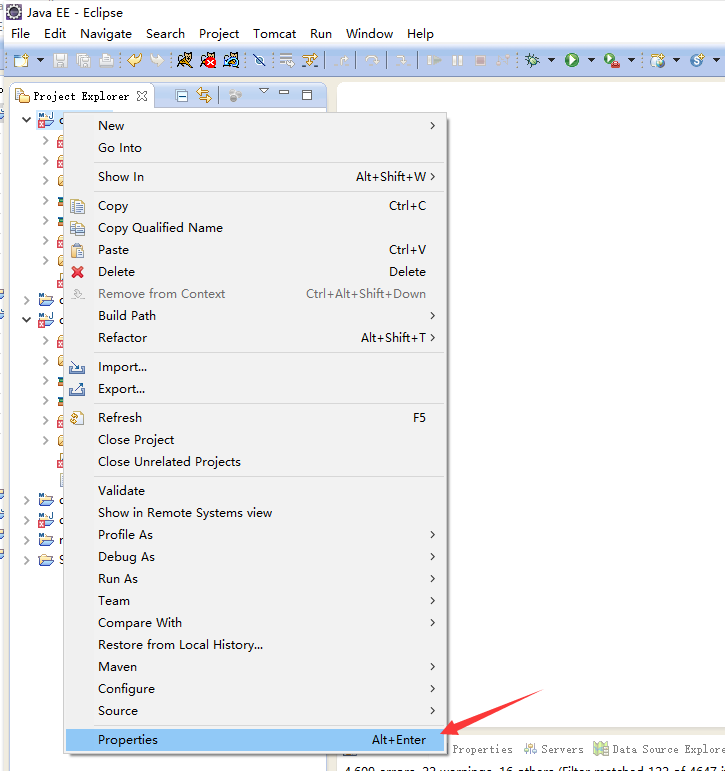Click Run External Tools toolbox icon
The width and height of the screenshot is (725, 771).
pos(611,60)
